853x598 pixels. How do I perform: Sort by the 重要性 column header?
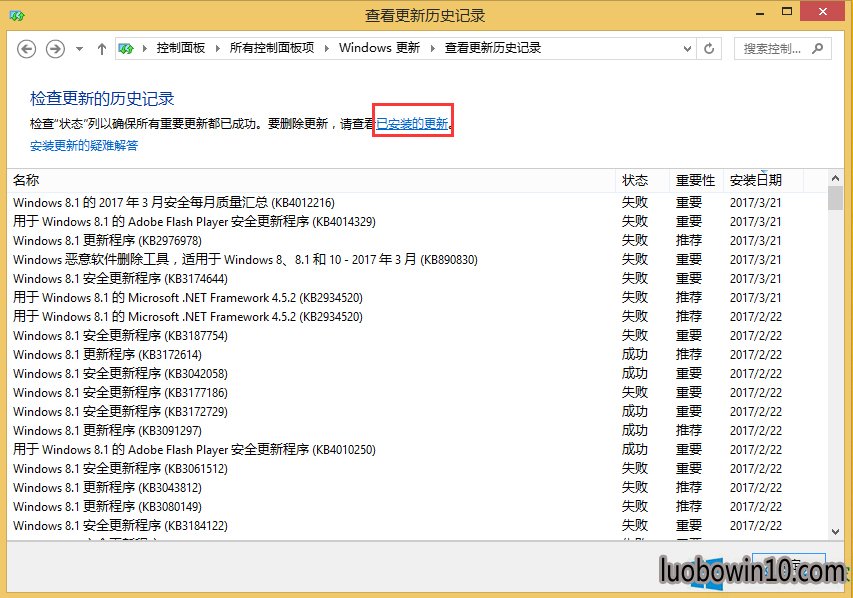(697, 180)
